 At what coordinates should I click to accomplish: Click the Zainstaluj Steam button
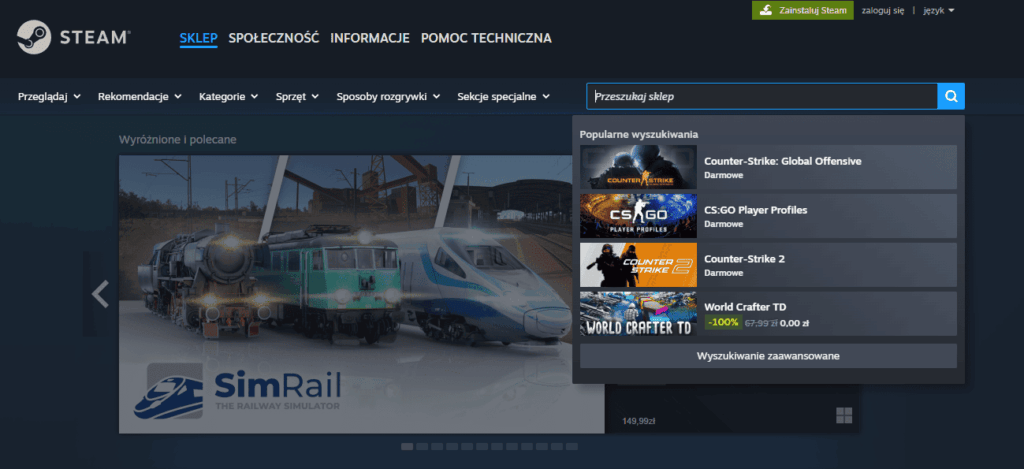click(x=802, y=10)
